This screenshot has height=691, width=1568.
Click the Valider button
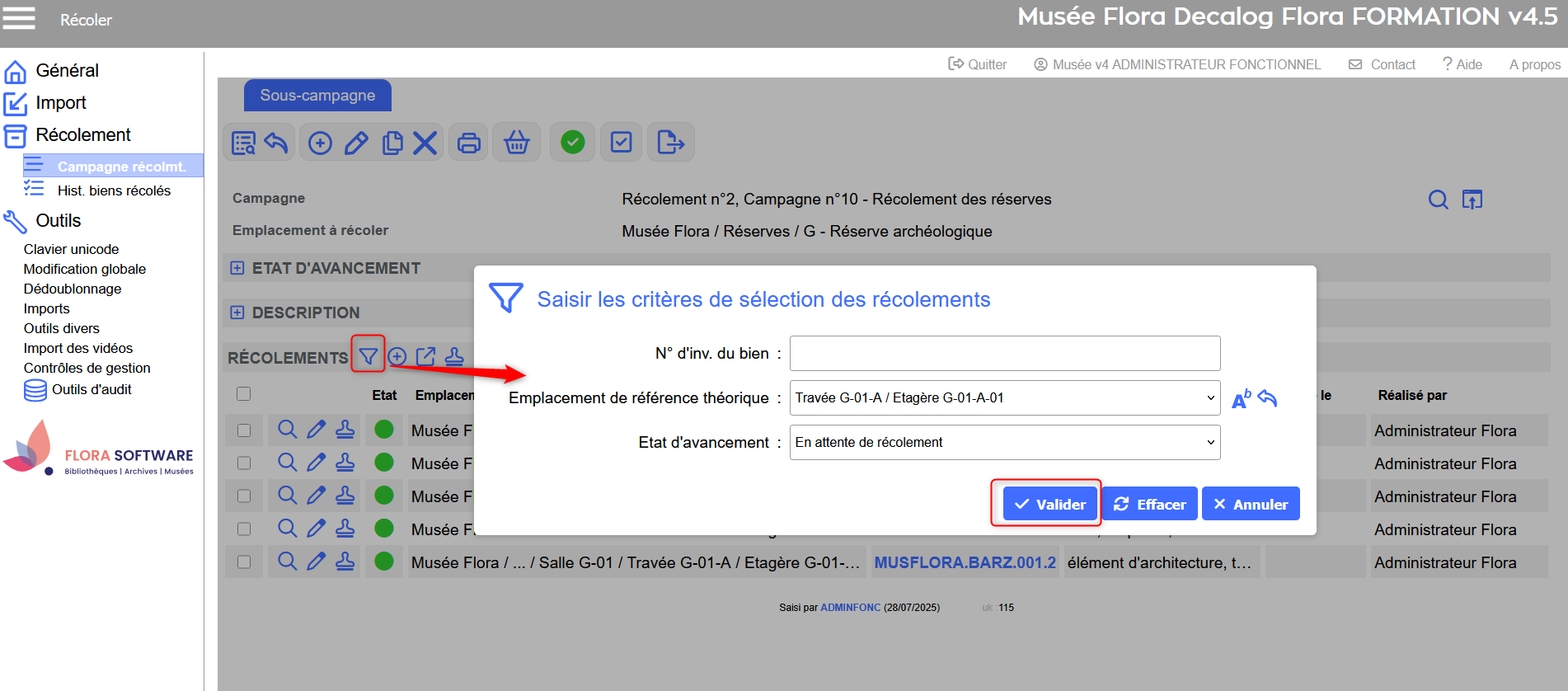tap(1049, 504)
